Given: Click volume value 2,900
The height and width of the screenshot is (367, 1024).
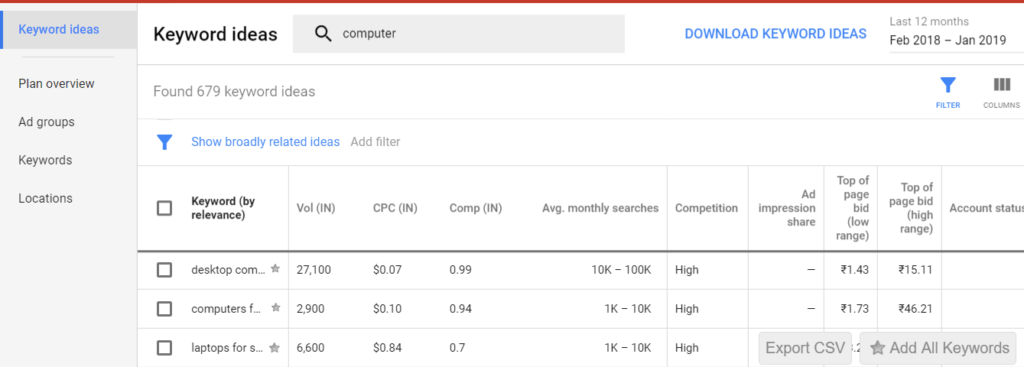Looking at the screenshot, I should [x=310, y=309].
